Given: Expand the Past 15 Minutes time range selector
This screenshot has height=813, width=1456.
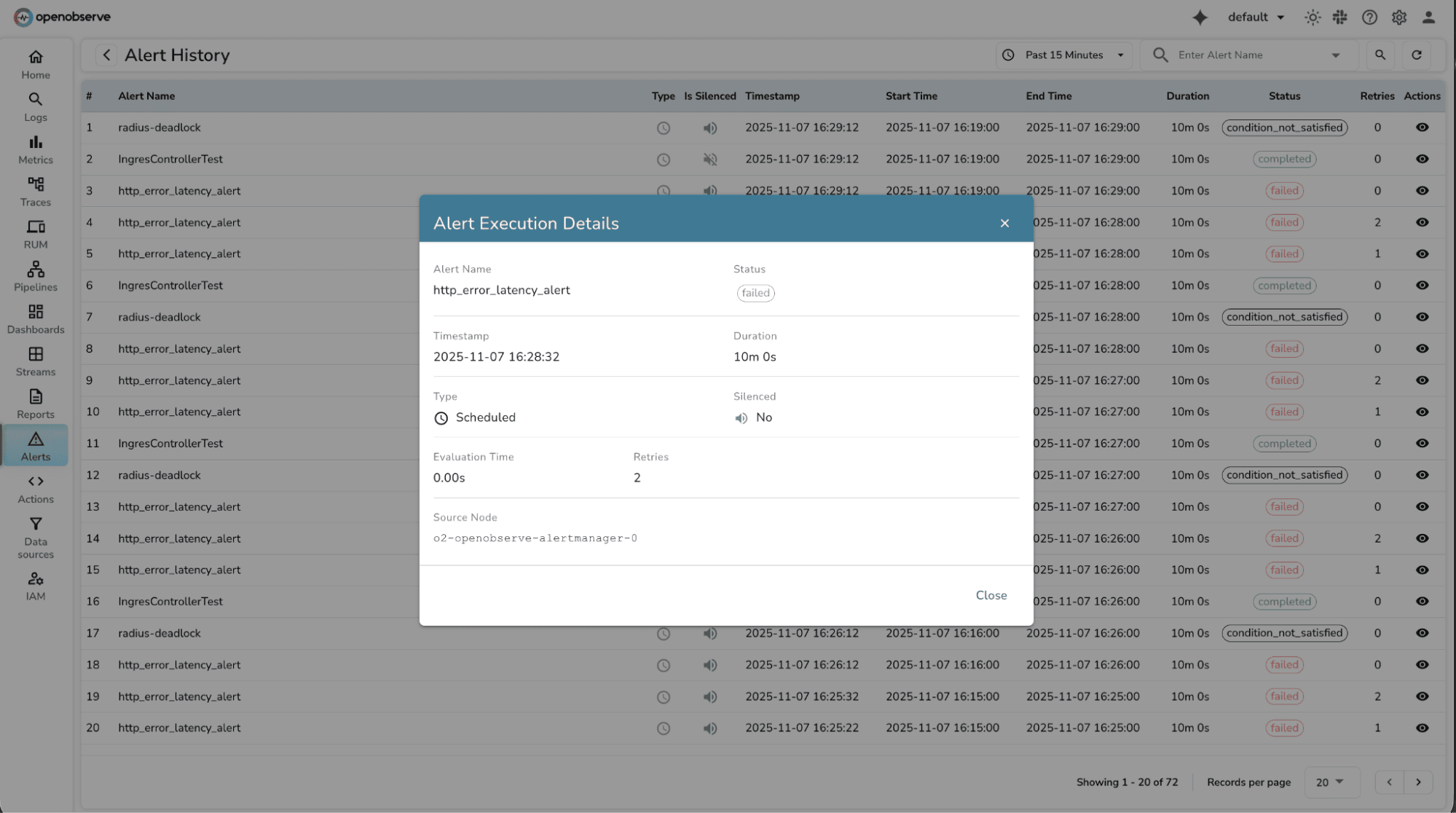Looking at the screenshot, I should click(1063, 55).
